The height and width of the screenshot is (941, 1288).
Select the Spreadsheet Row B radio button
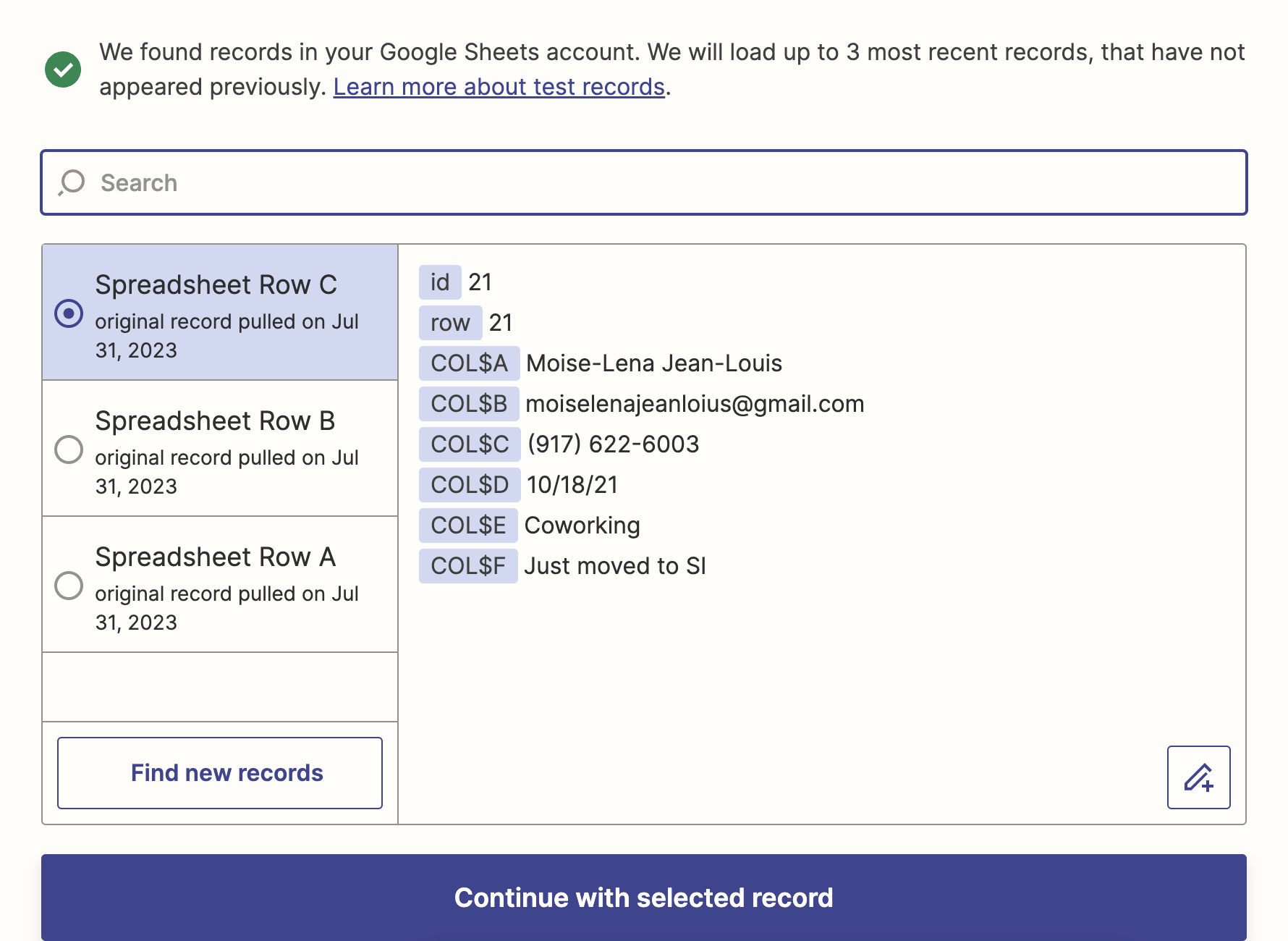(x=69, y=450)
